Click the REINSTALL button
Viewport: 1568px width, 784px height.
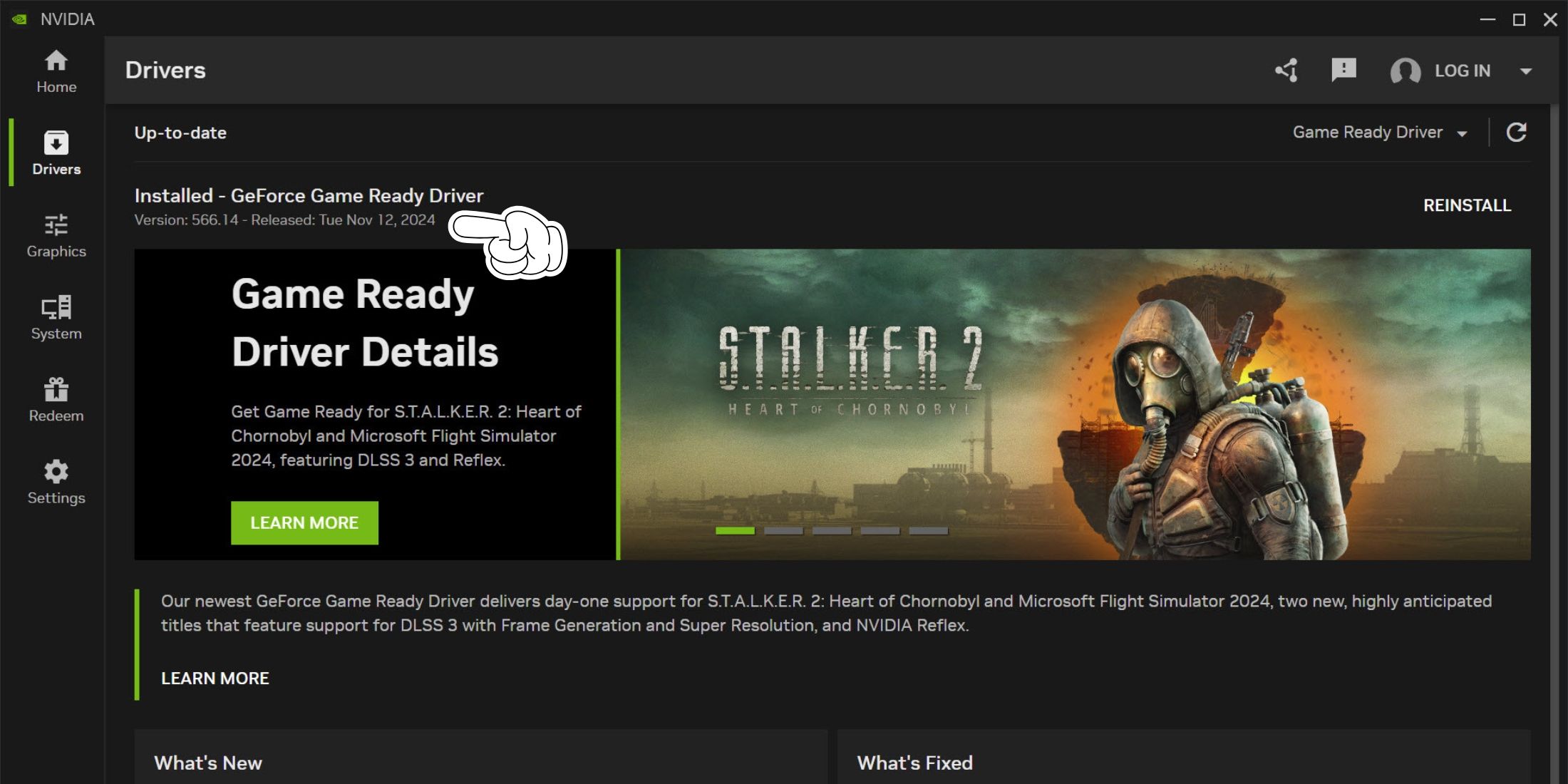coord(1467,205)
